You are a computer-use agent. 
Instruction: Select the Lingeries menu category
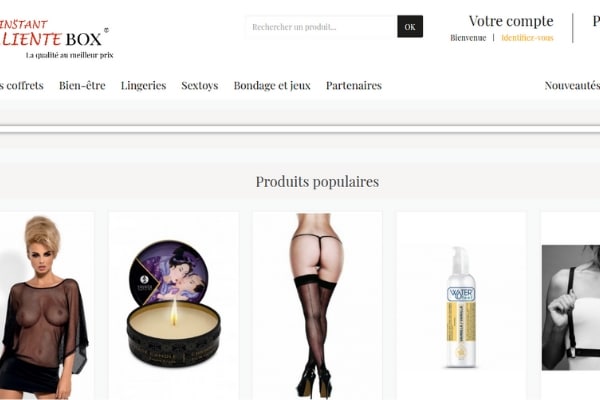143,85
